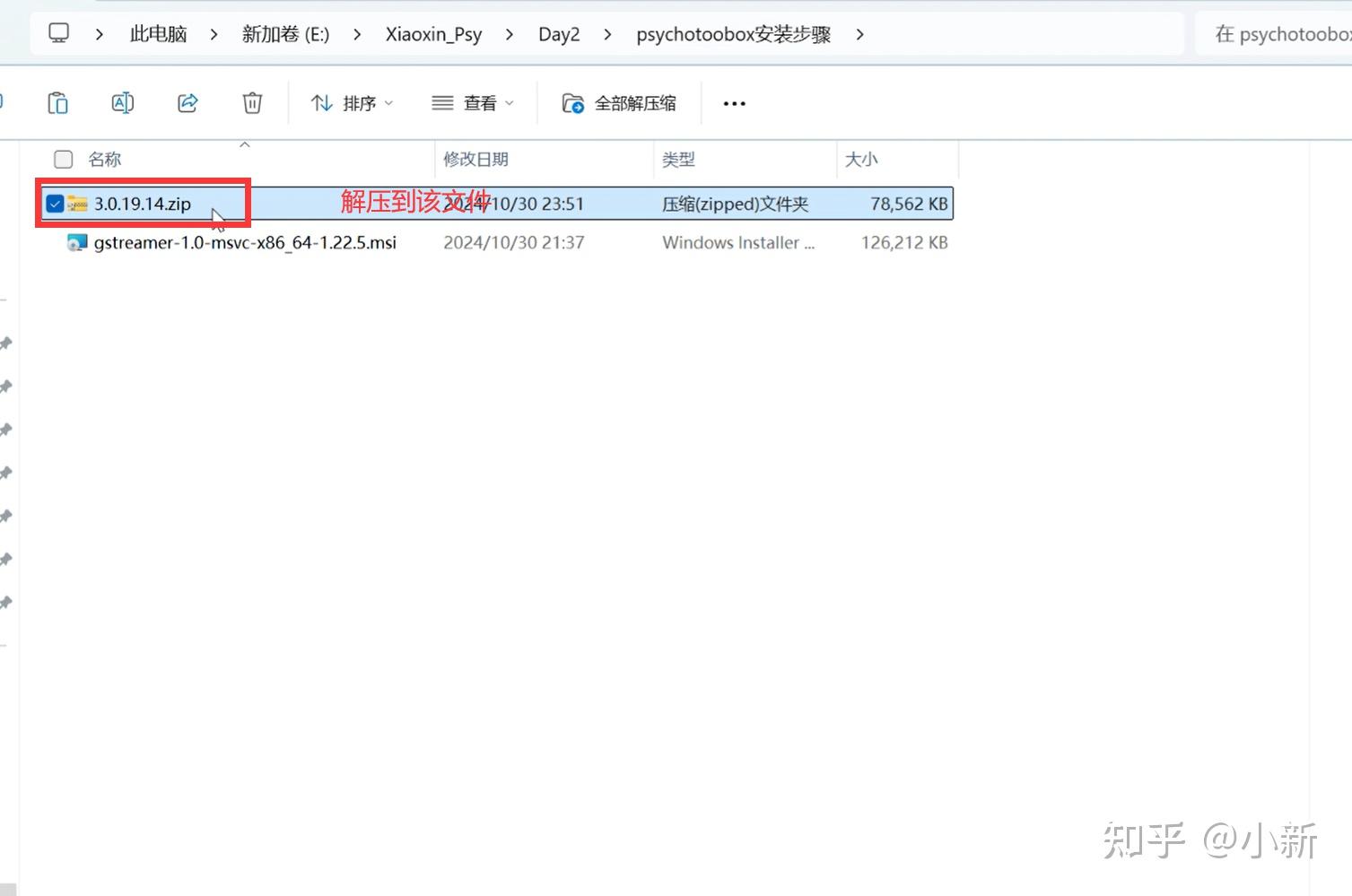1352x896 pixels.
Task: Open the ellipsis see-more icon
Action: (733, 102)
